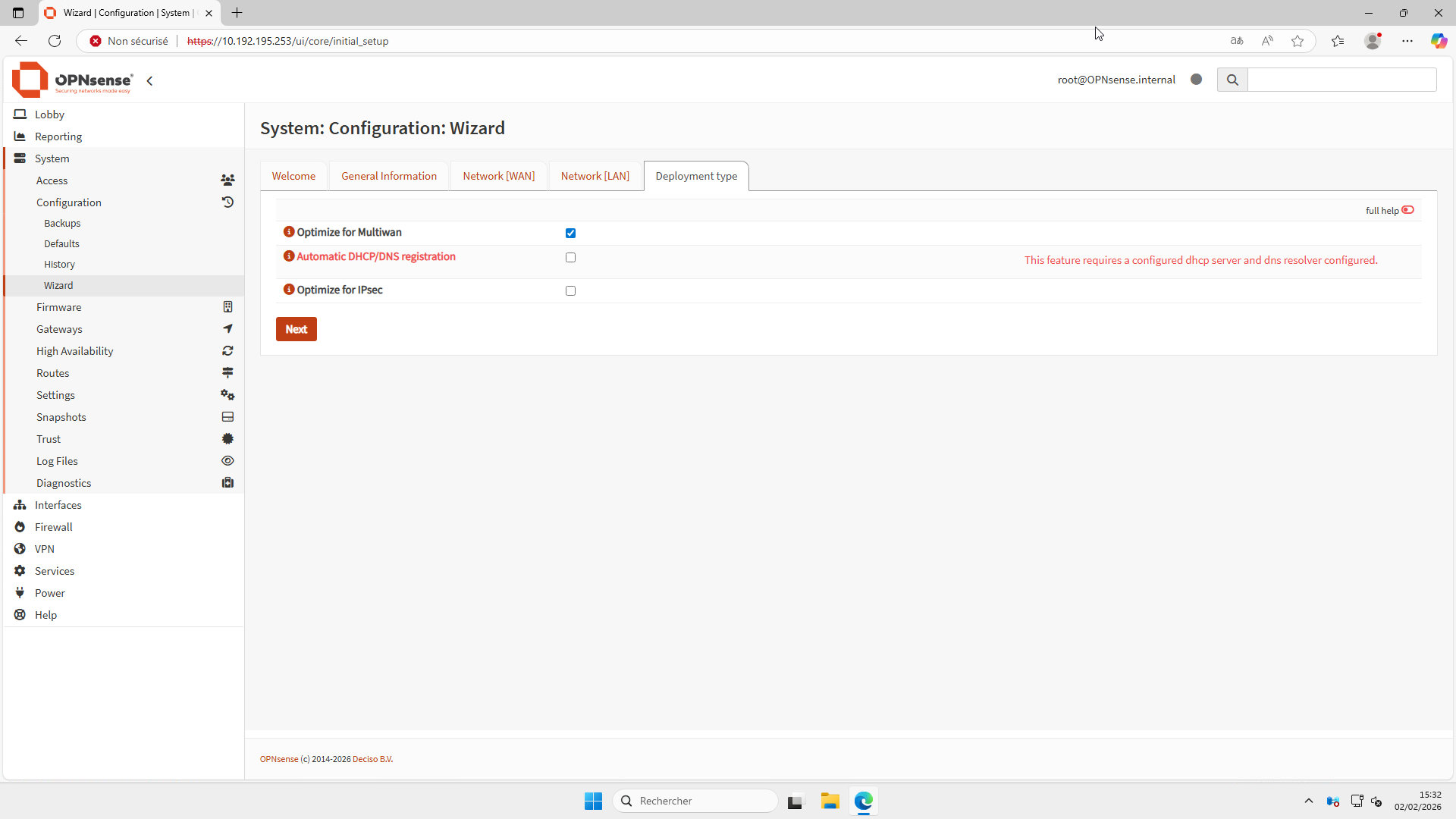This screenshot has width=1456, height=825.
Task: Click the Firmware menu icon
Action: 227,307
